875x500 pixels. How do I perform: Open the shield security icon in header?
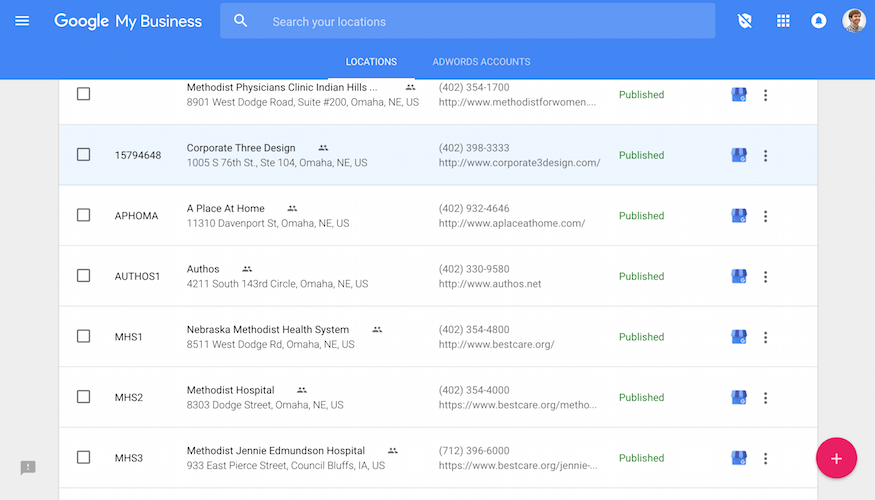744,21
